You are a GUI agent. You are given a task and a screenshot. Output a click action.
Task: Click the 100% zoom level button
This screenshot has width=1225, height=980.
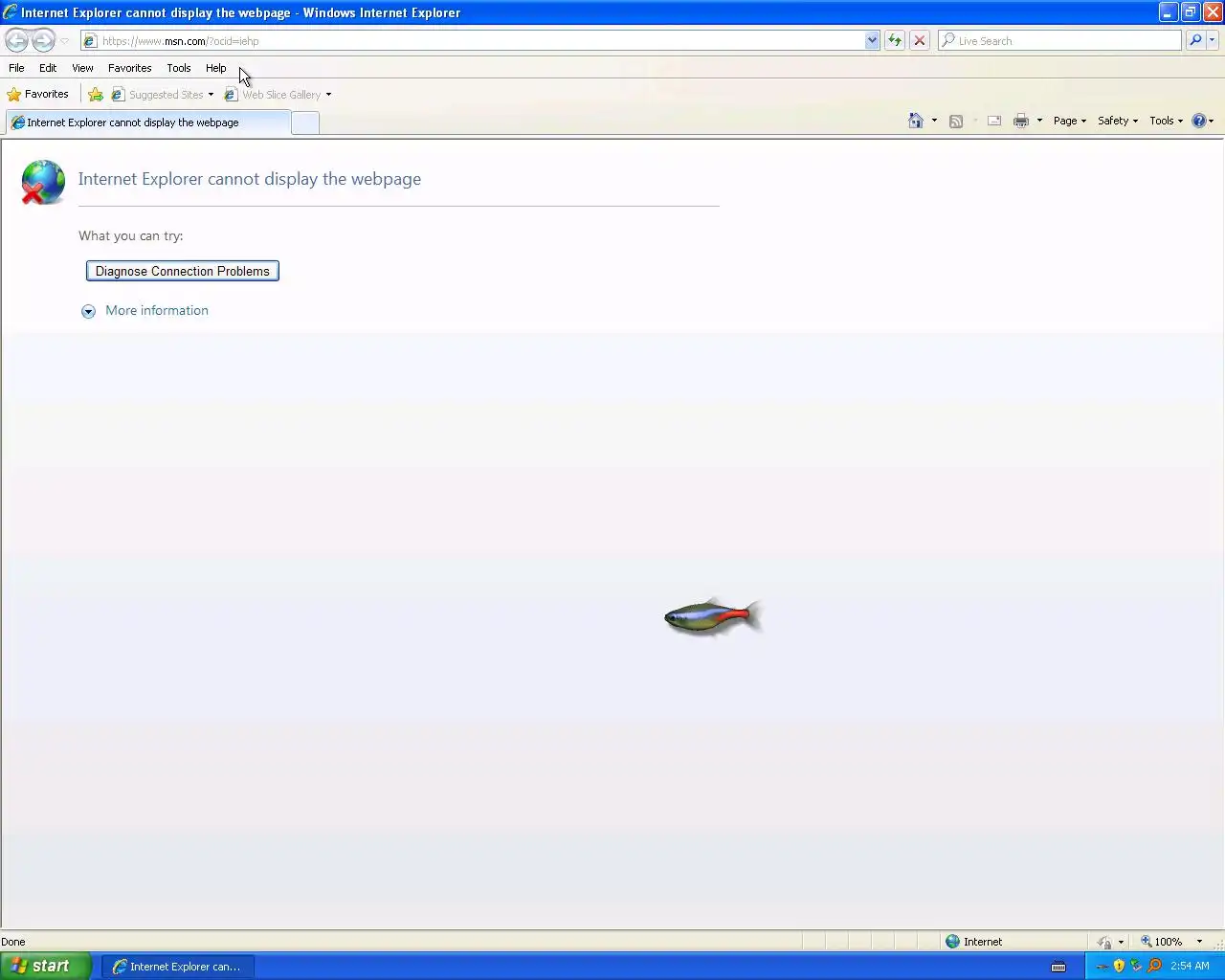point(1161,942)
